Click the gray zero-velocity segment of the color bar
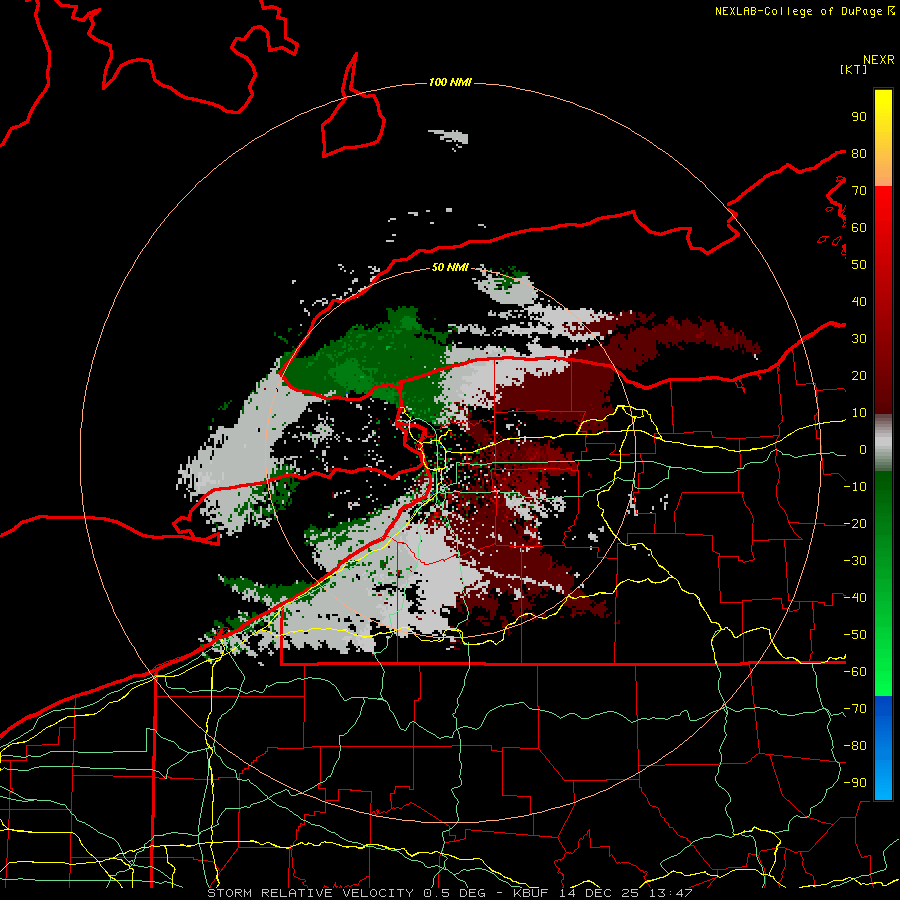 click(883, 443)
